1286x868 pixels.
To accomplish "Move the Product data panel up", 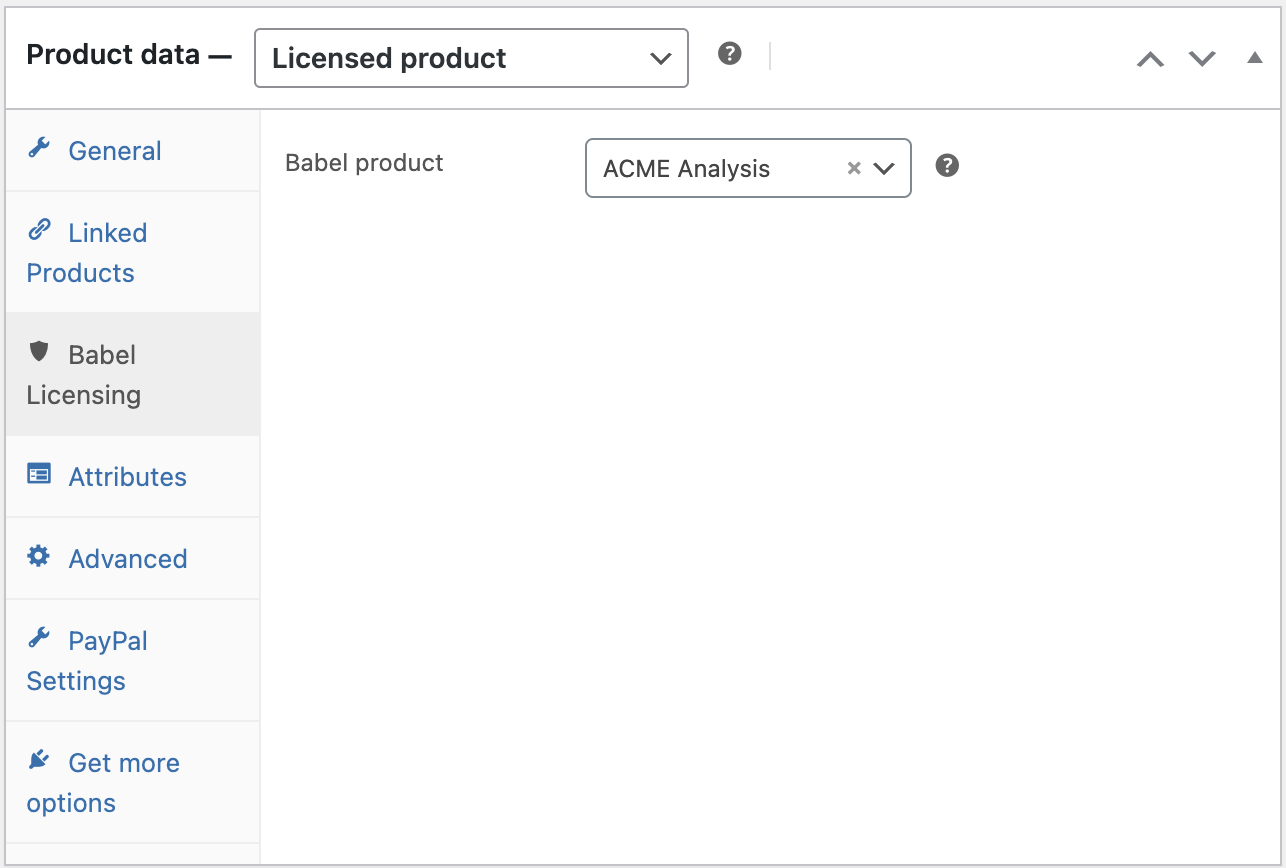I will point(1150,59).
